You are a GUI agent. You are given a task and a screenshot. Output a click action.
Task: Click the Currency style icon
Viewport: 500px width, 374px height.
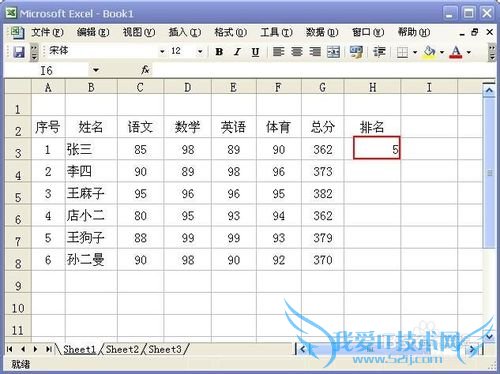coord(356,52)
